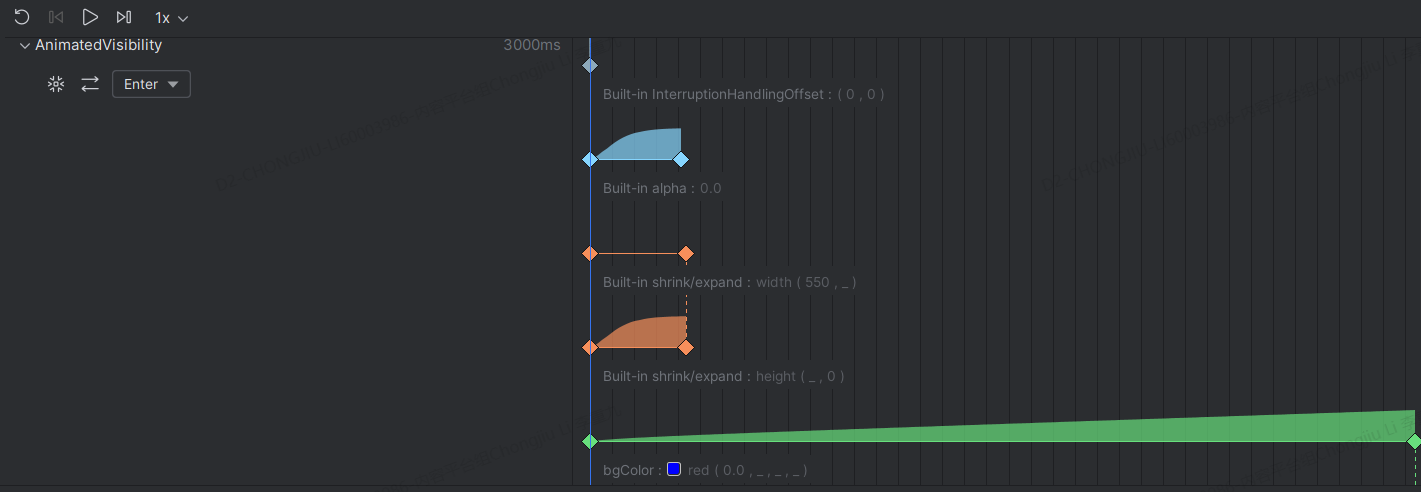Skip to the animation end

tap(124, 17)
